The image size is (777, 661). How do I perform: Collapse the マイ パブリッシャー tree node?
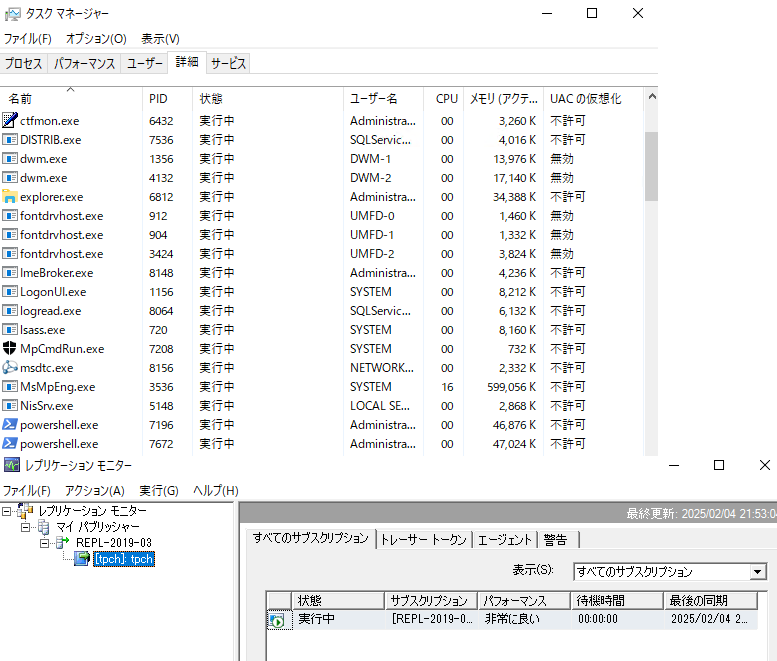coord(25,527)
